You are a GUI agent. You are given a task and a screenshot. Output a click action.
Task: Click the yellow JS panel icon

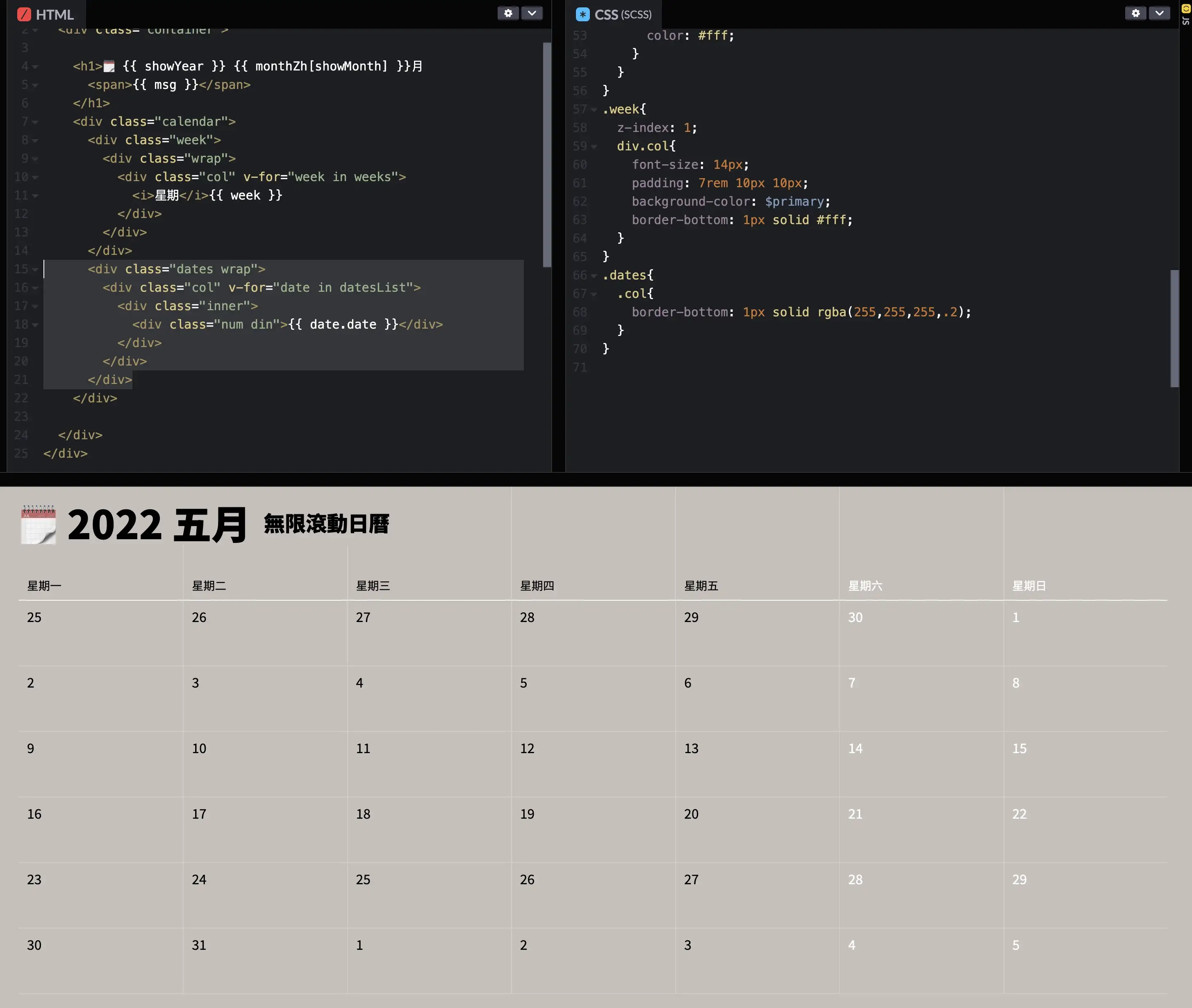[1186, 9]
